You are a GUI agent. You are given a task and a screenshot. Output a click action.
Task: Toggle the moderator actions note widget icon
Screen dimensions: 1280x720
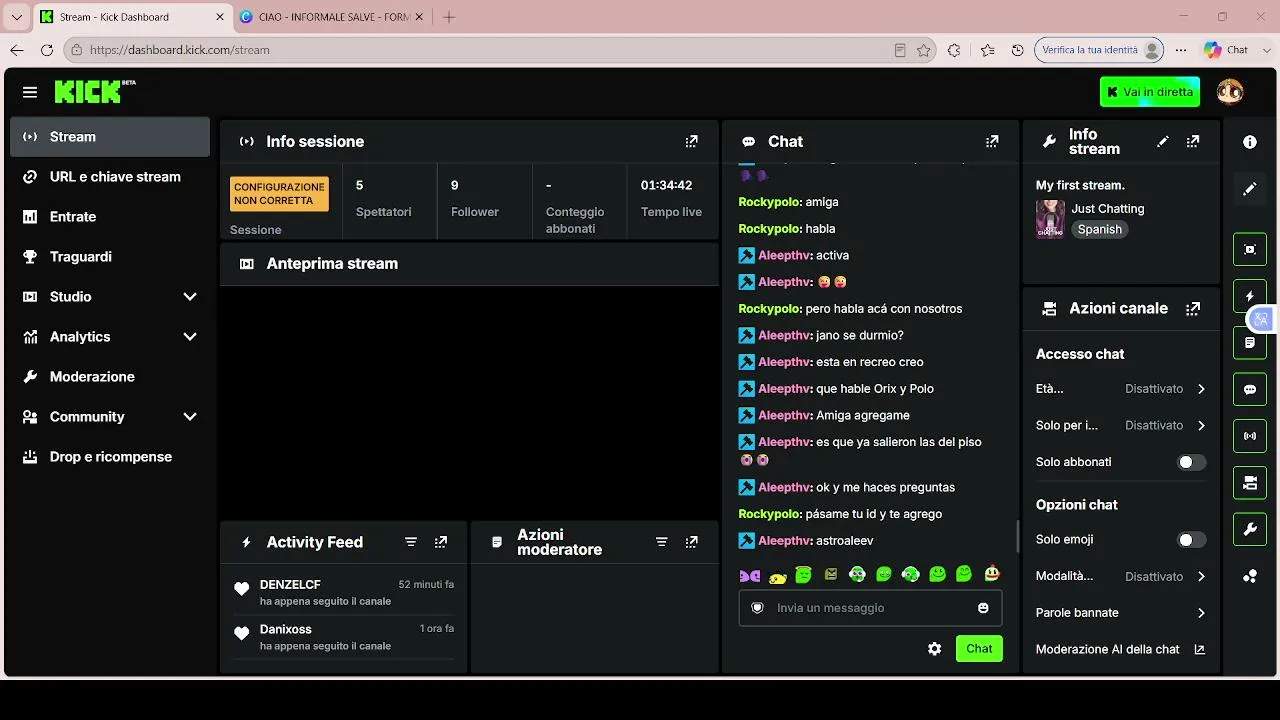tap(1250, 343)
